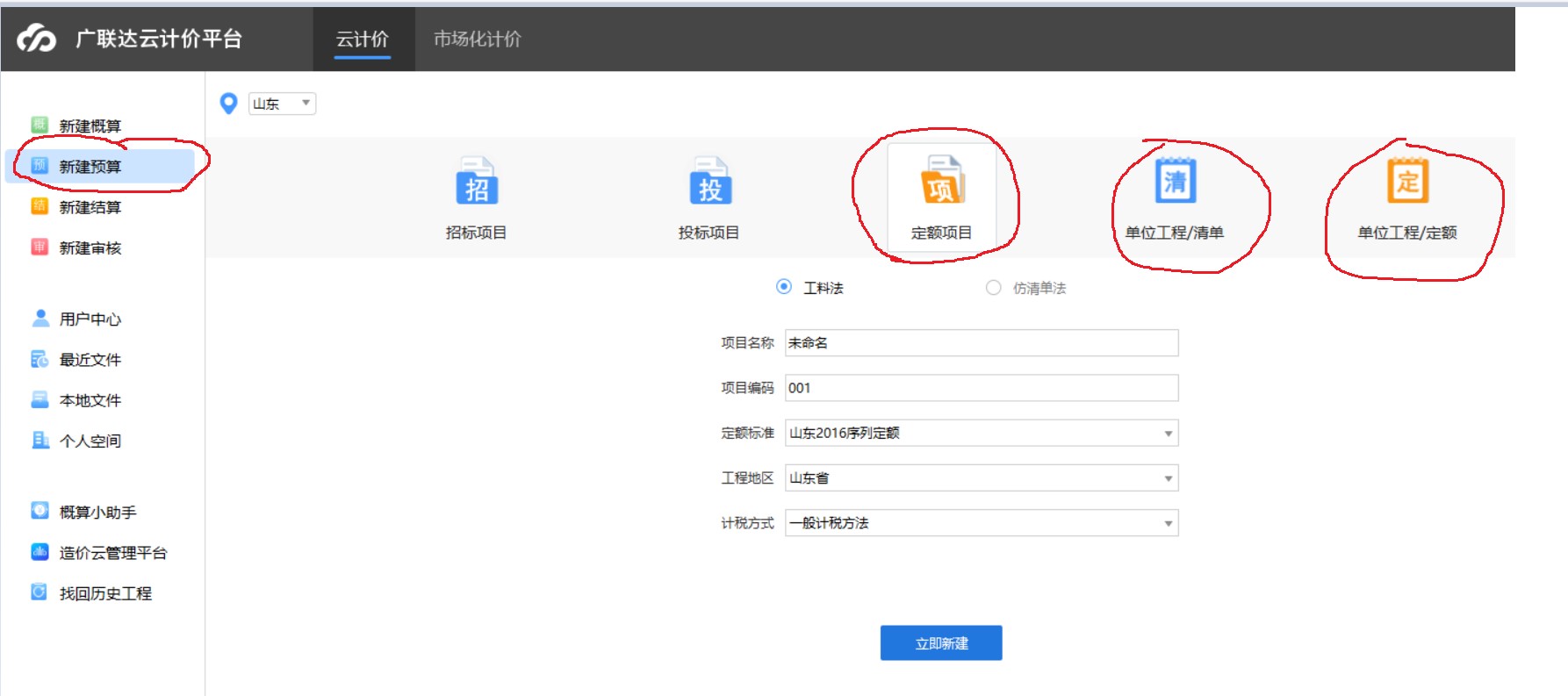The height and width of the screenshot is (696, 1568).
Task: Click the 新建结算 sidebar icon
Action: pos(40,206)
